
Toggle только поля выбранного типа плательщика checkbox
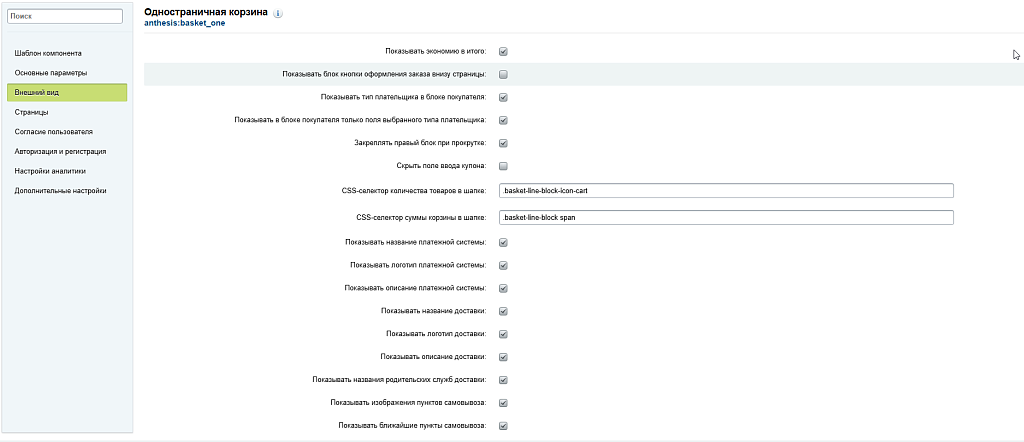coord(504,120)
